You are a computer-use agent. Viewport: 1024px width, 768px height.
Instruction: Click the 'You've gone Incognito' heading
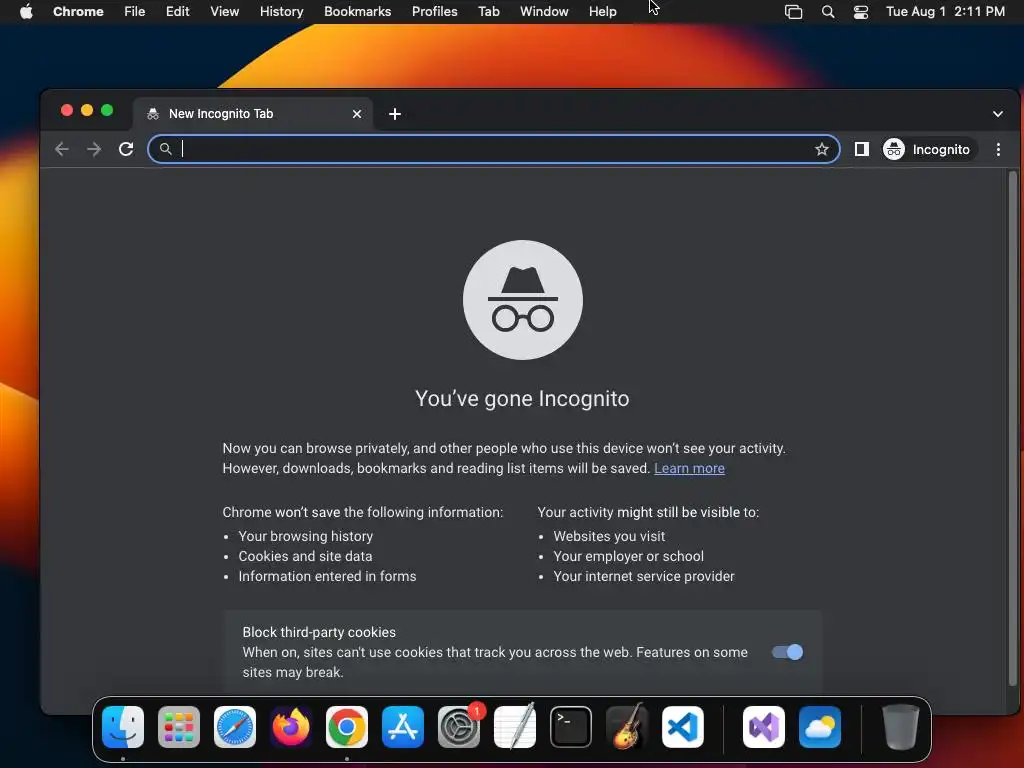[522, 398]
